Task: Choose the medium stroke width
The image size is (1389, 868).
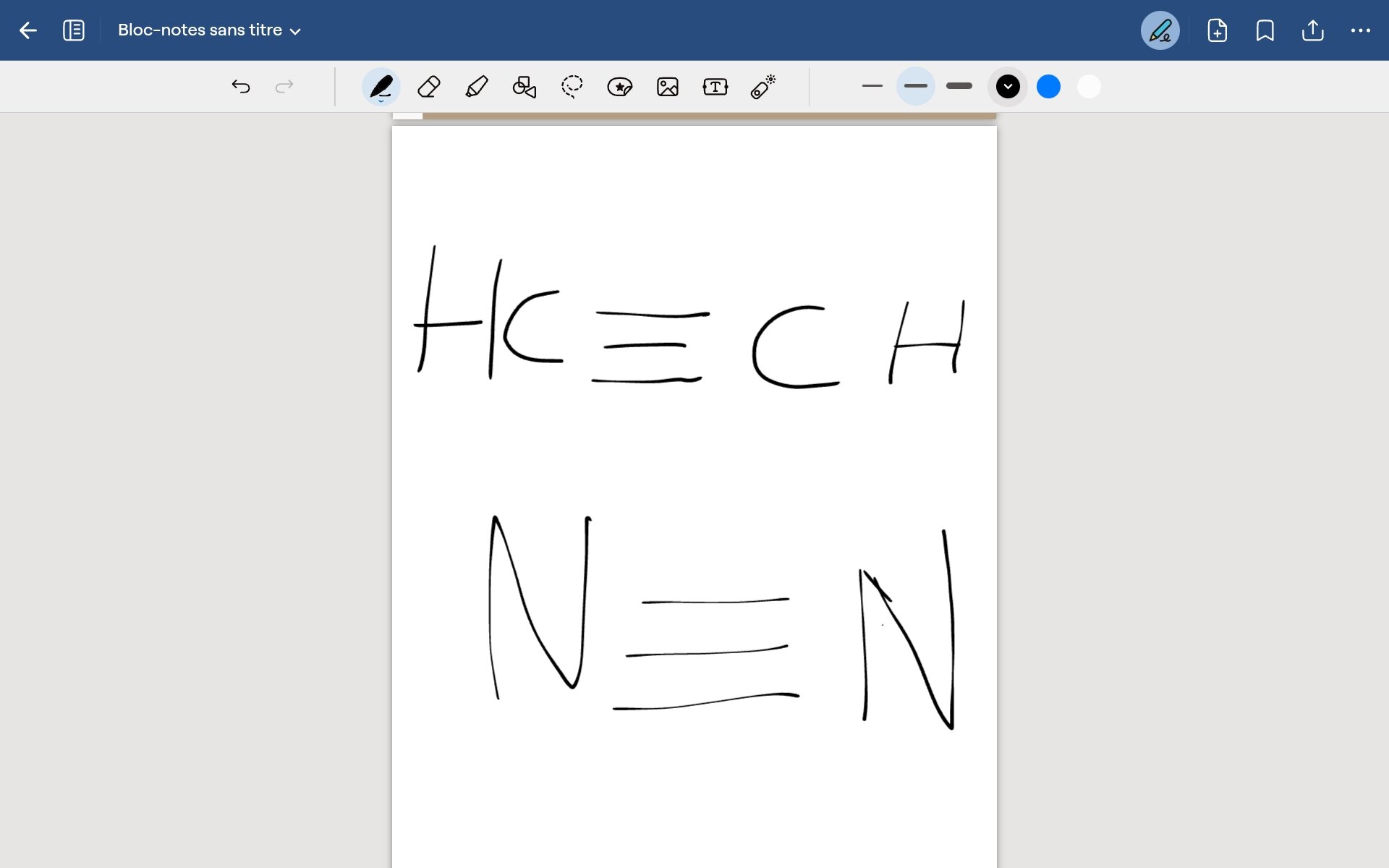Action: click(915, 86)
